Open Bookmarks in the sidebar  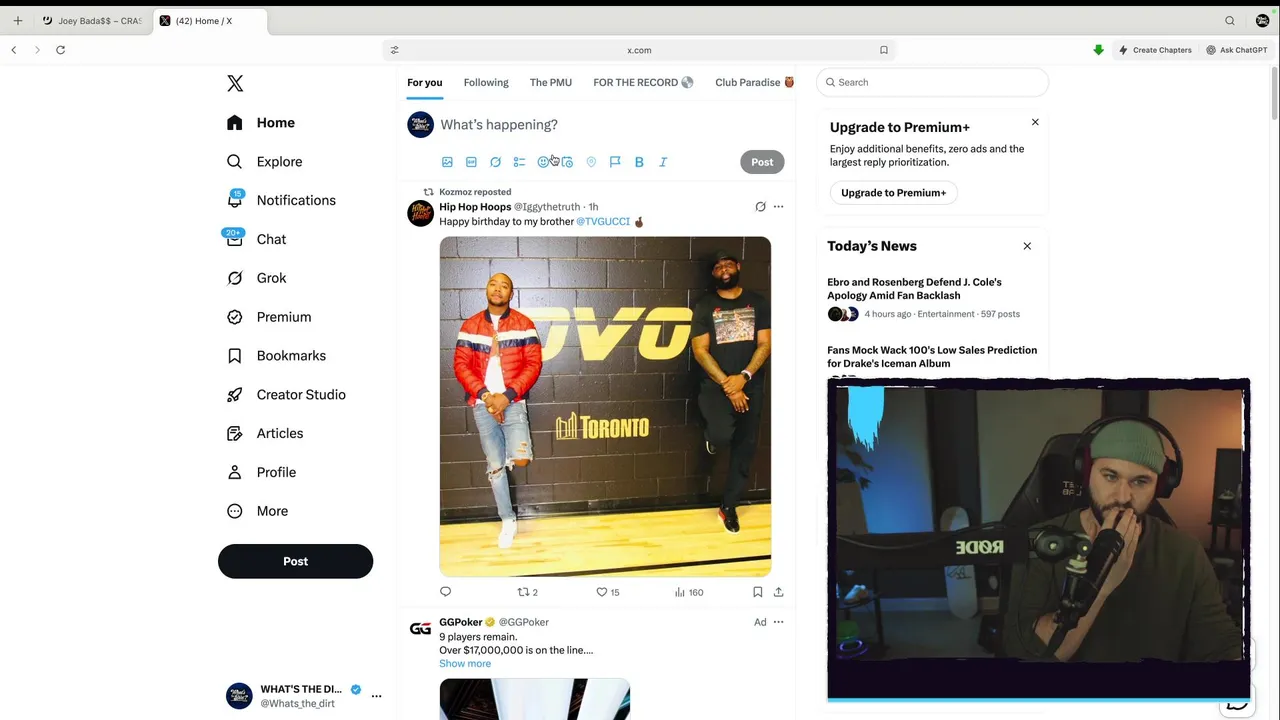click(x=276, y=356)
